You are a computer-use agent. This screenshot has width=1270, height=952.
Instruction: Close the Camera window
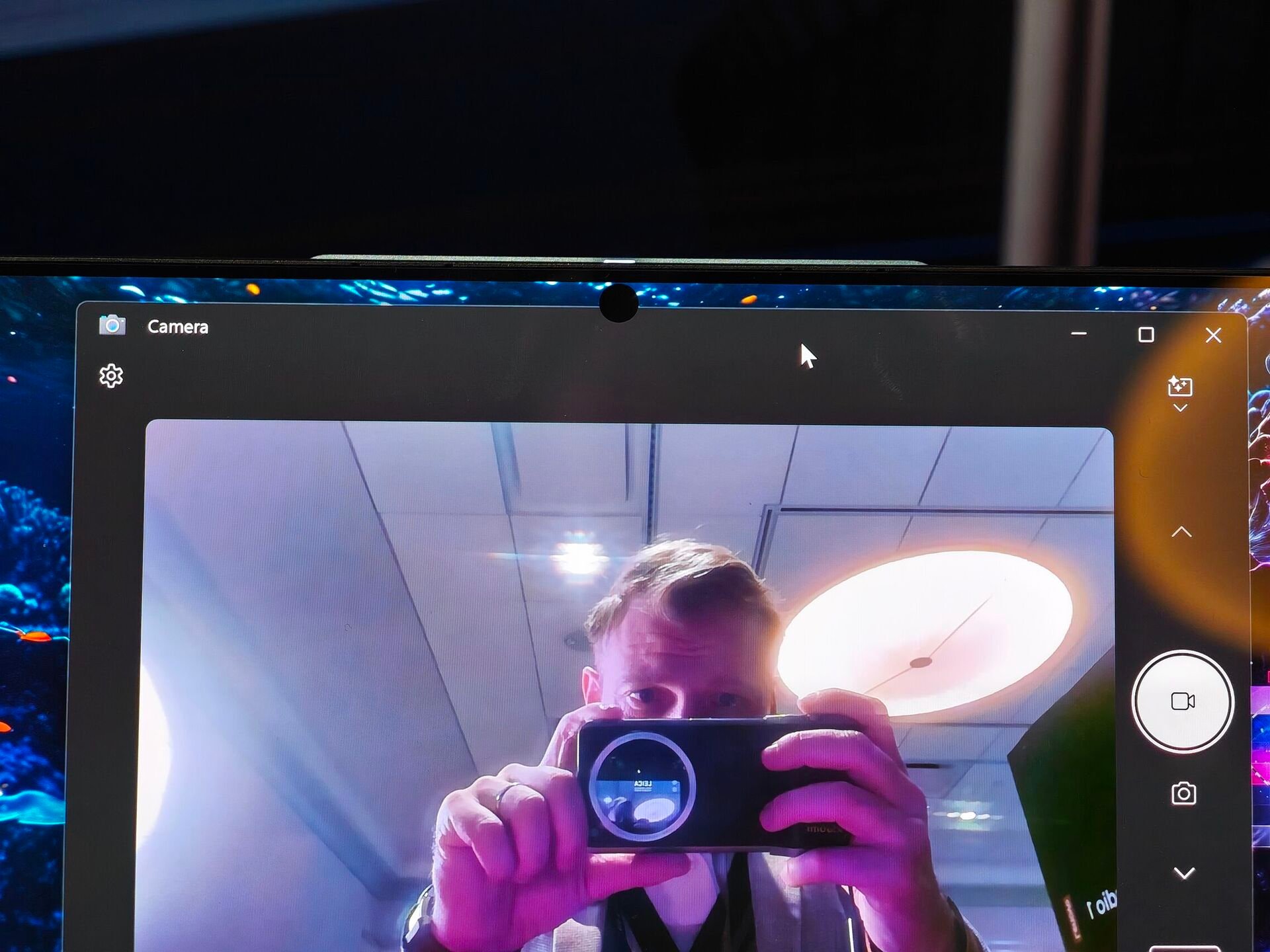1213,335
